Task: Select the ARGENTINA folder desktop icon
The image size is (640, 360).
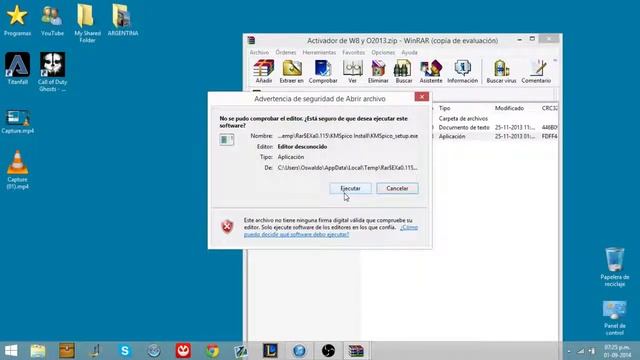Action: click(x=123, y=20)
